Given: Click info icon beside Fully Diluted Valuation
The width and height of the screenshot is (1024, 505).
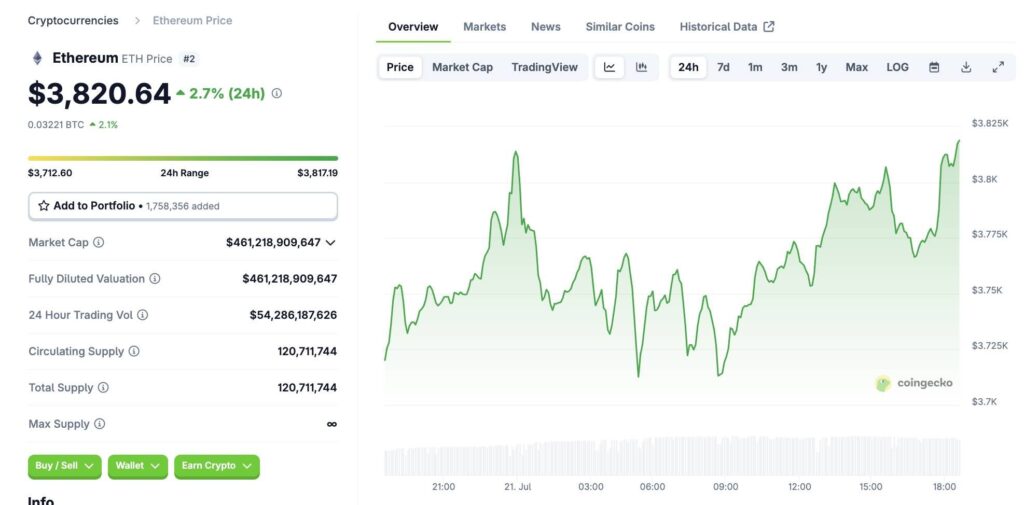Looking at the screenshot, I should point(155,279).
